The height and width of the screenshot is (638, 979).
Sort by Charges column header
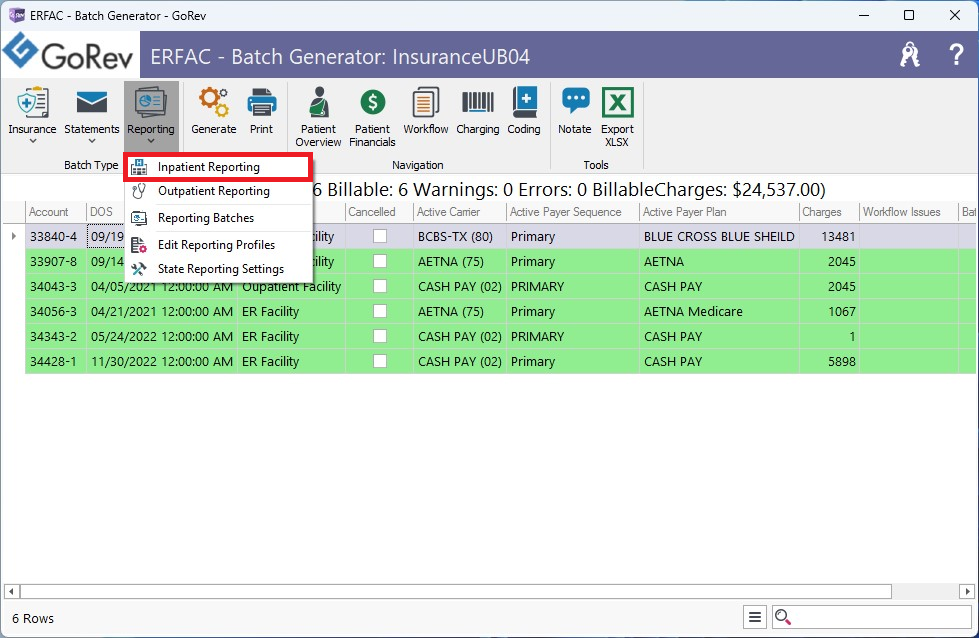[x=829, y=212]
